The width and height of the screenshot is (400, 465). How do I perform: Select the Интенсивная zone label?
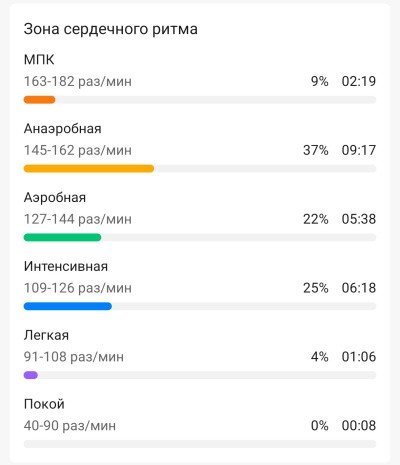coord(66,266)
